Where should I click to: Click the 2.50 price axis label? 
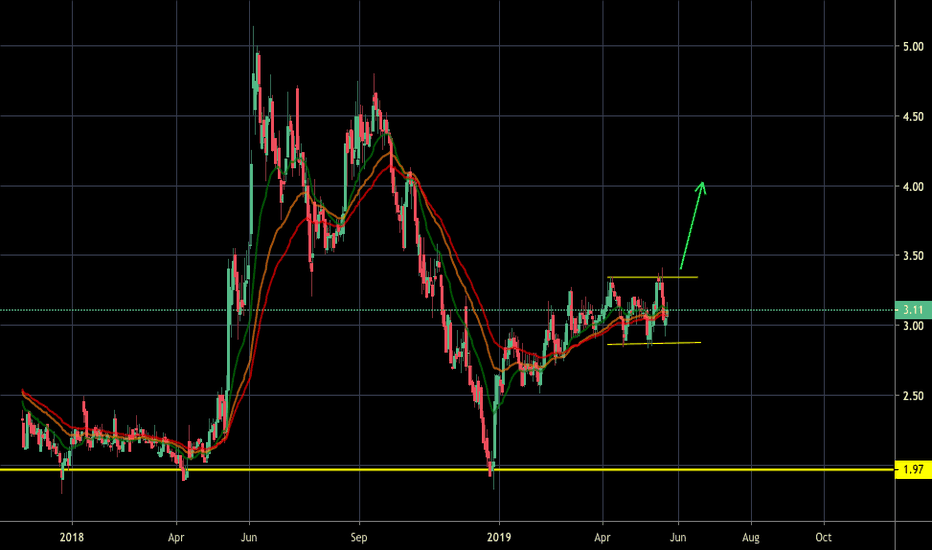pyautogui.click(x=914, y=396)
